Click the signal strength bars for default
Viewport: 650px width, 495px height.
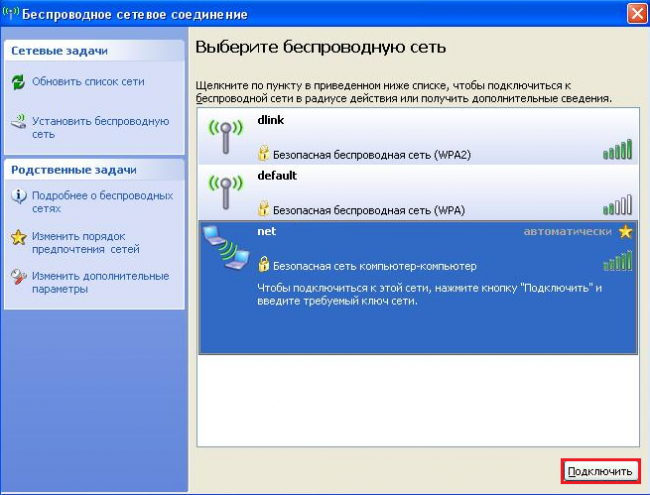(617, 206)
